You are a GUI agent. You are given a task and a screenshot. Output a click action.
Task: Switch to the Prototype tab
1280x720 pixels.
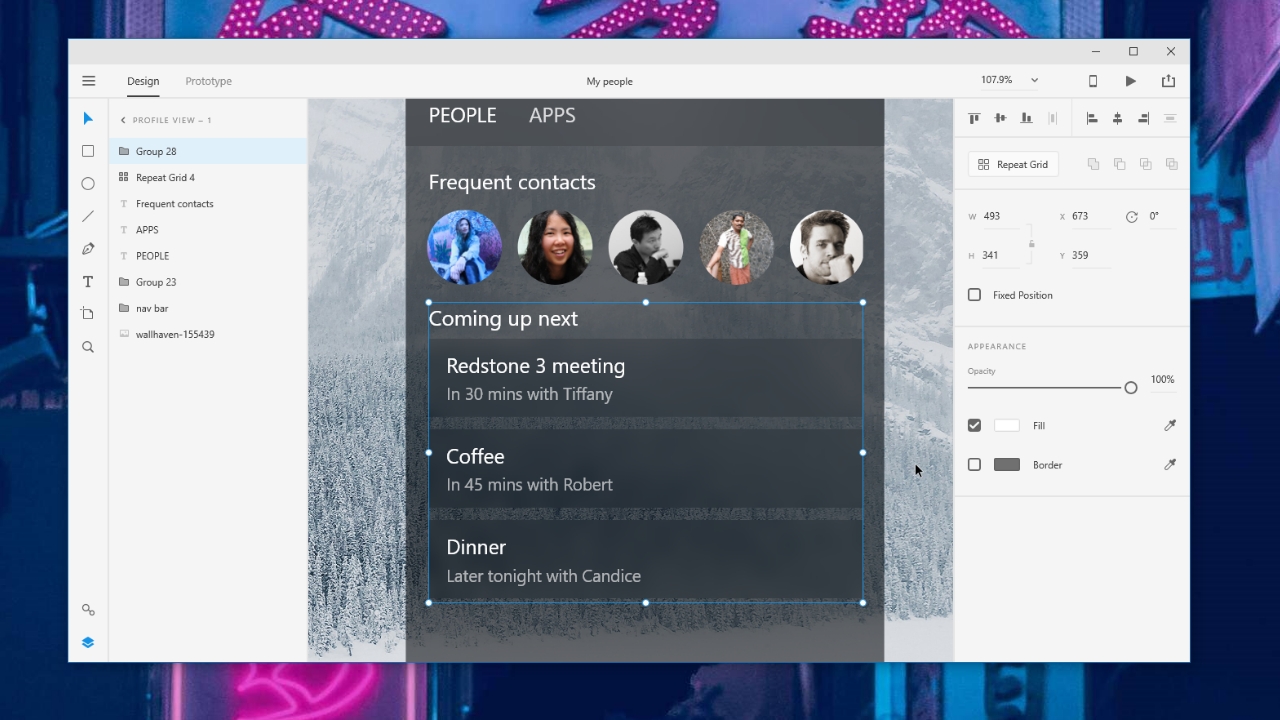tap(208, 81)
